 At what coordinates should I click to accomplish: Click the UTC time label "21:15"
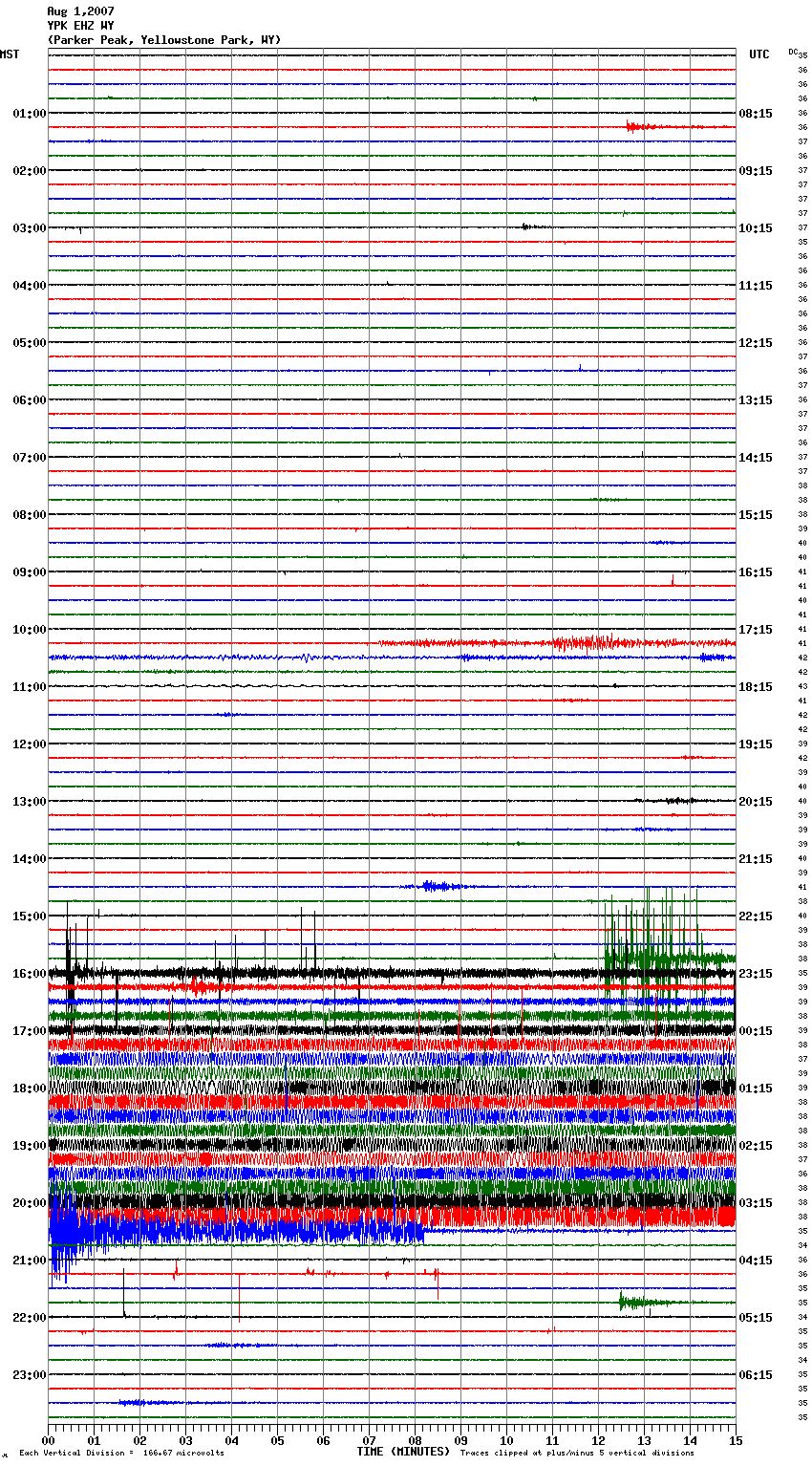(x=756, y=859)
